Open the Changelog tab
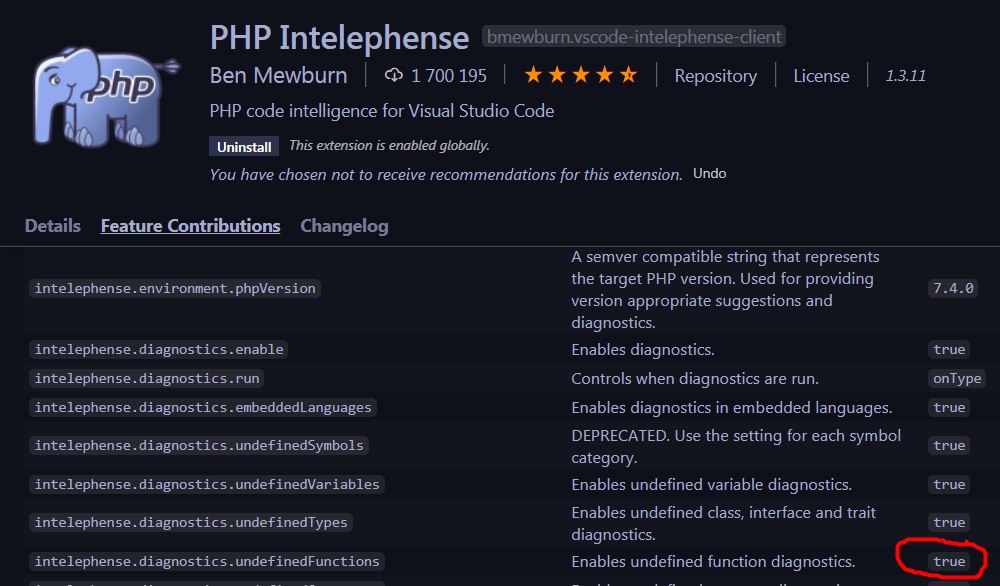 (x=344, y=226)
